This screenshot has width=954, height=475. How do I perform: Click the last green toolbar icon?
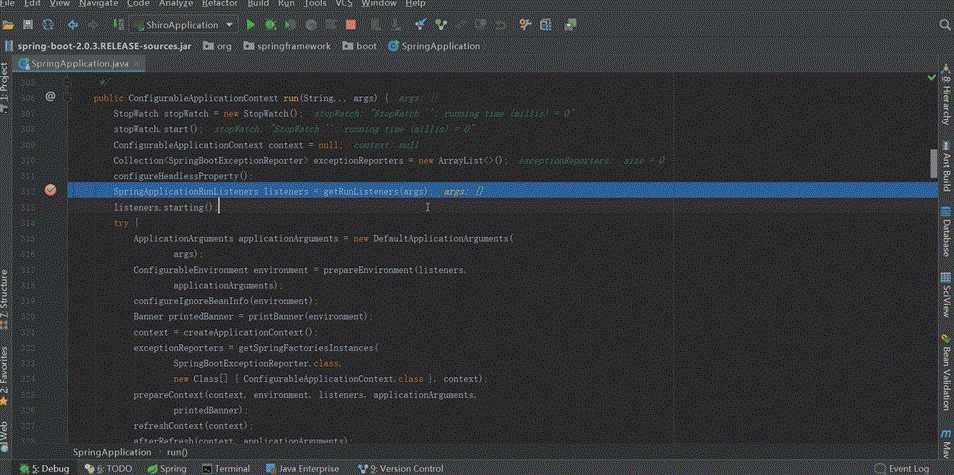coord(570,25)
